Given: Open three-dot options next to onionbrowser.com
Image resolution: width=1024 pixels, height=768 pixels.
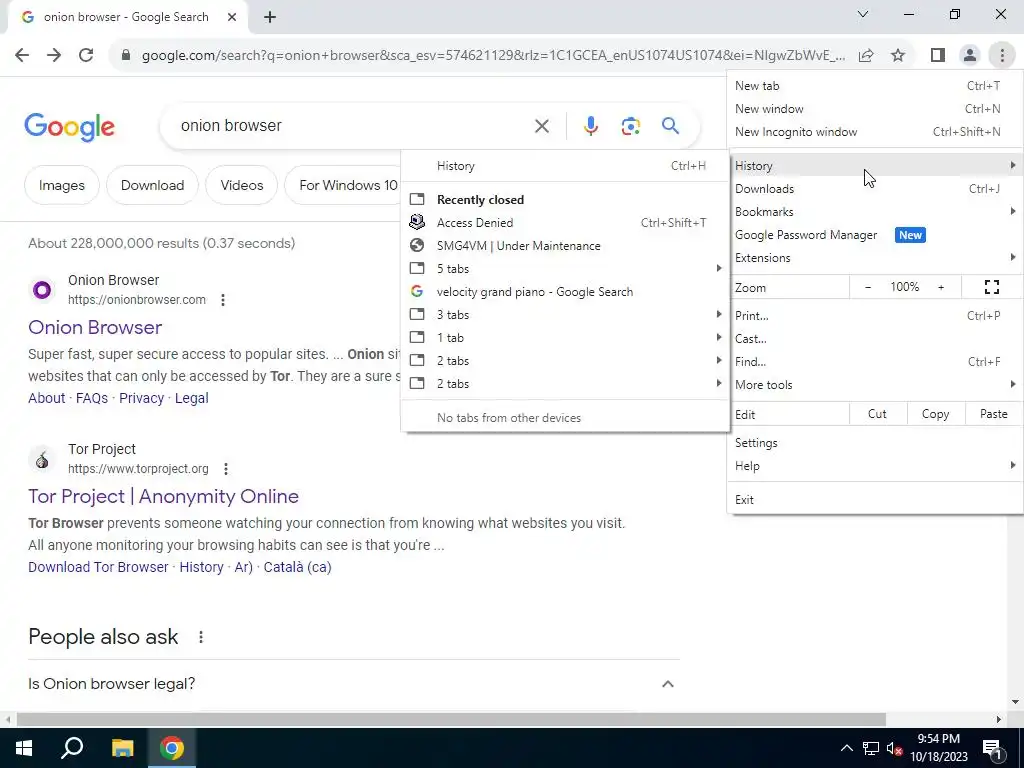Looking at the screenshot, I should pos(223,300).
